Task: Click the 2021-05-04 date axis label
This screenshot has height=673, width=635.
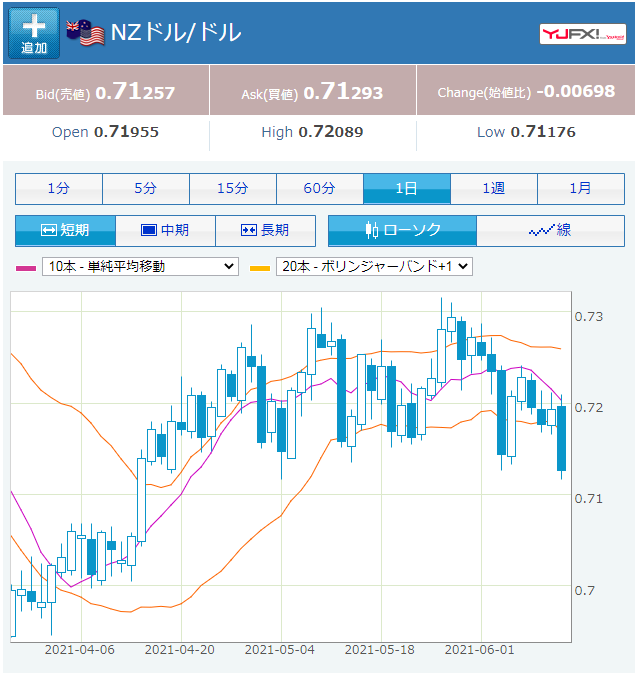Action: pos(280,650)
